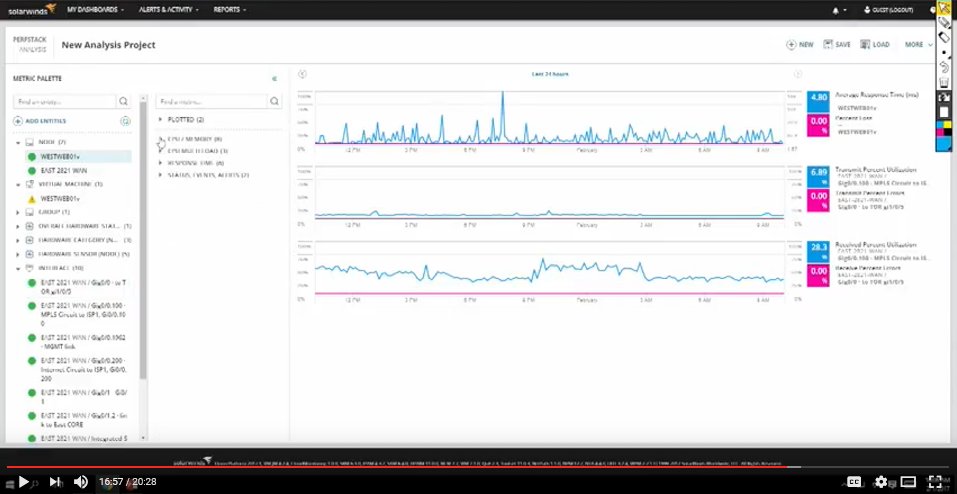Shift the chart time range forward
The height and width of the screenshot is (494, 957).
[797, 74]
